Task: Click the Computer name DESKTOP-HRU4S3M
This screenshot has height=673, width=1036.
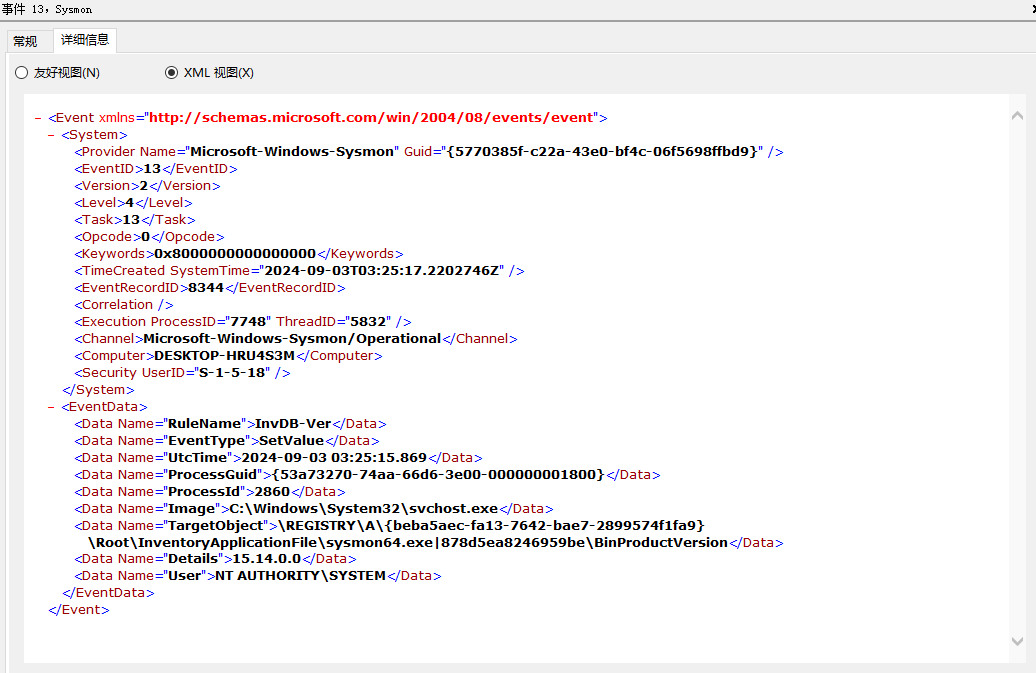Action: pyautogui.click(x=224, y=355)
